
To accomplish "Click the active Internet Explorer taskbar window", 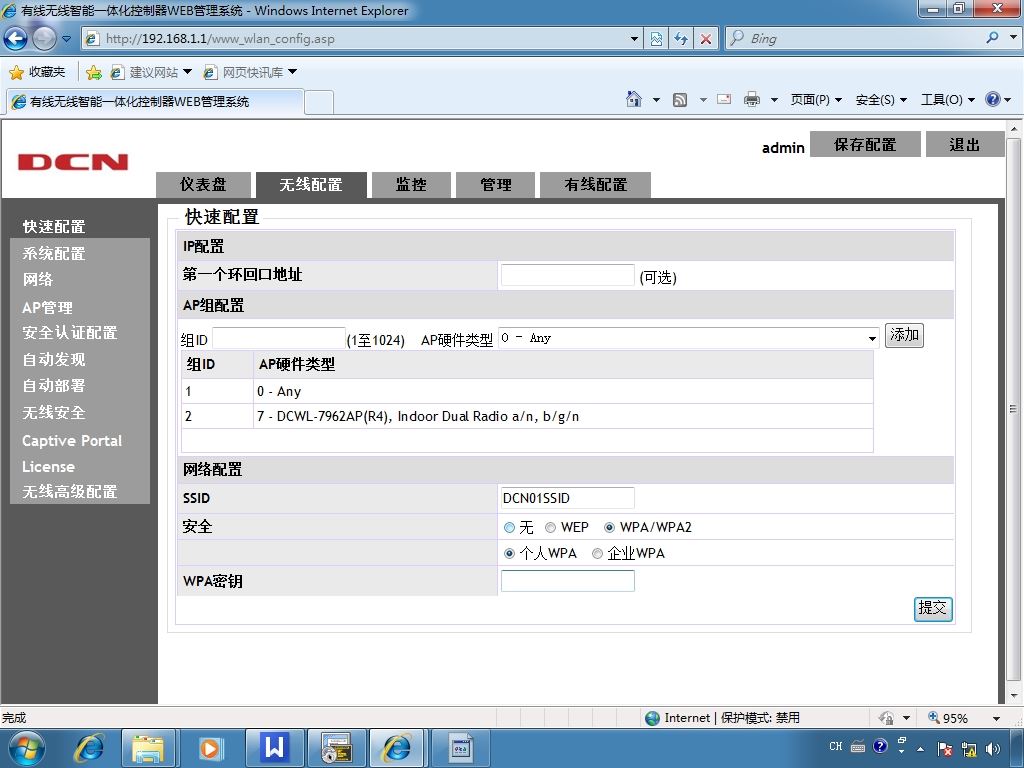I will 398,747.
